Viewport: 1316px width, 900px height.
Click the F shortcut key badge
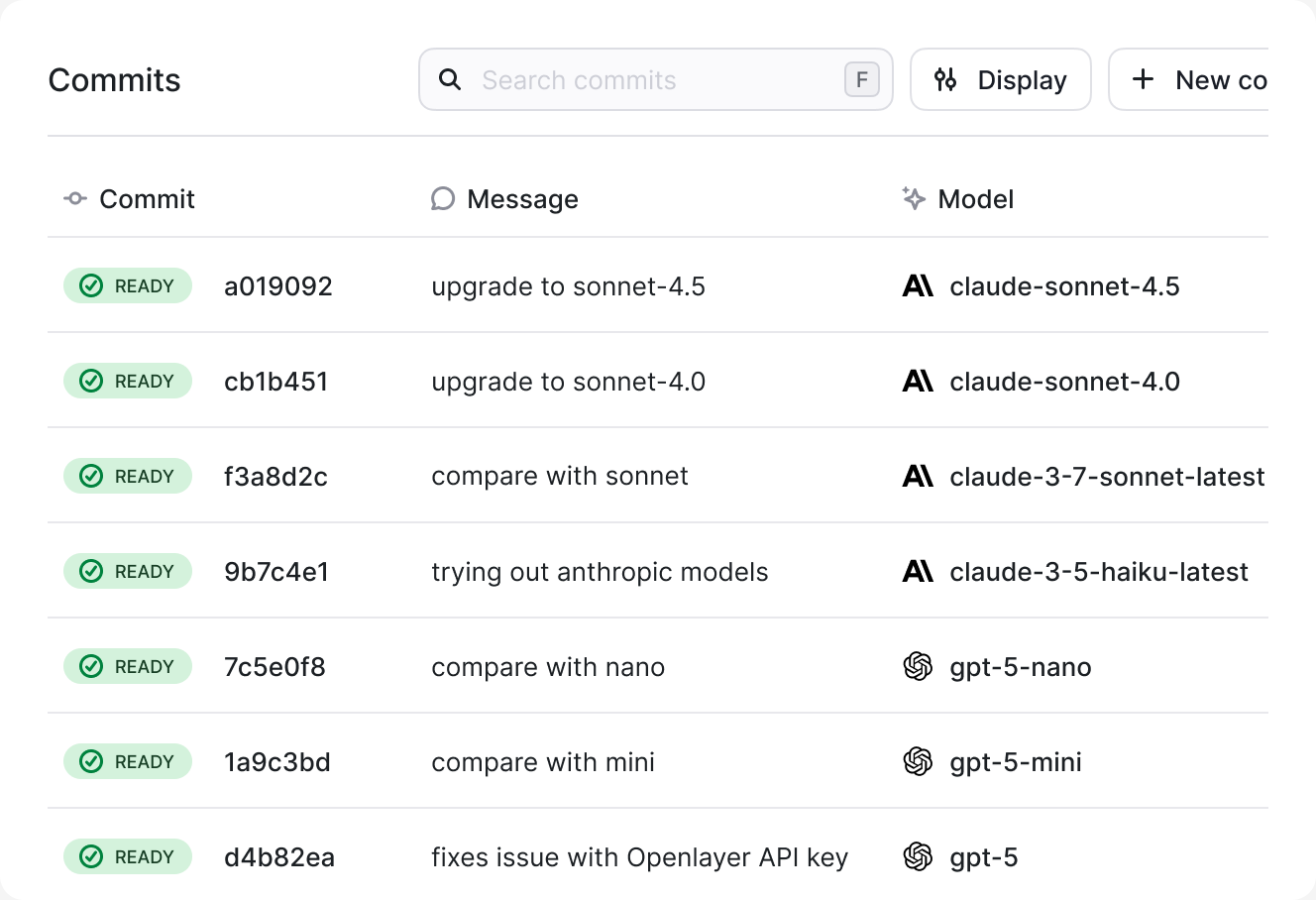(862, 79)
